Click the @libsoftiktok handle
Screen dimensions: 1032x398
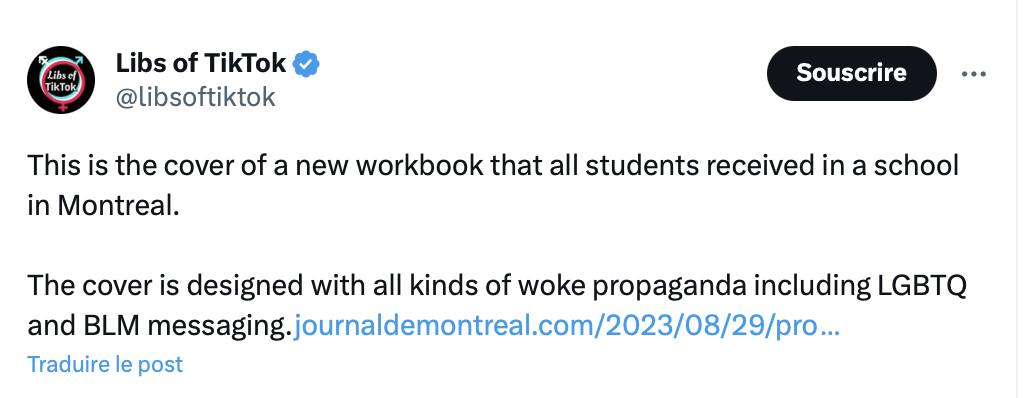coord(195,97)
